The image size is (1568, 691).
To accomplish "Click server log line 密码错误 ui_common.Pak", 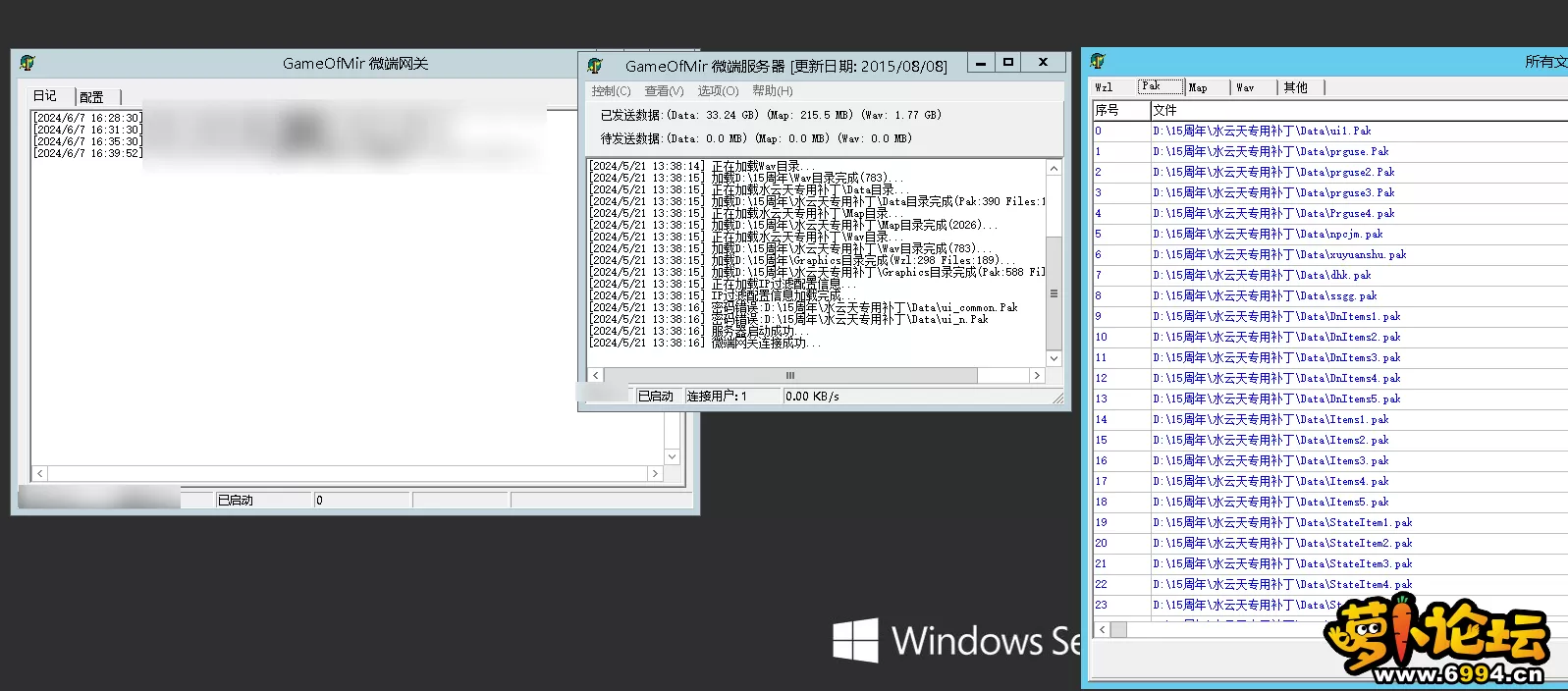I will 803,307.
